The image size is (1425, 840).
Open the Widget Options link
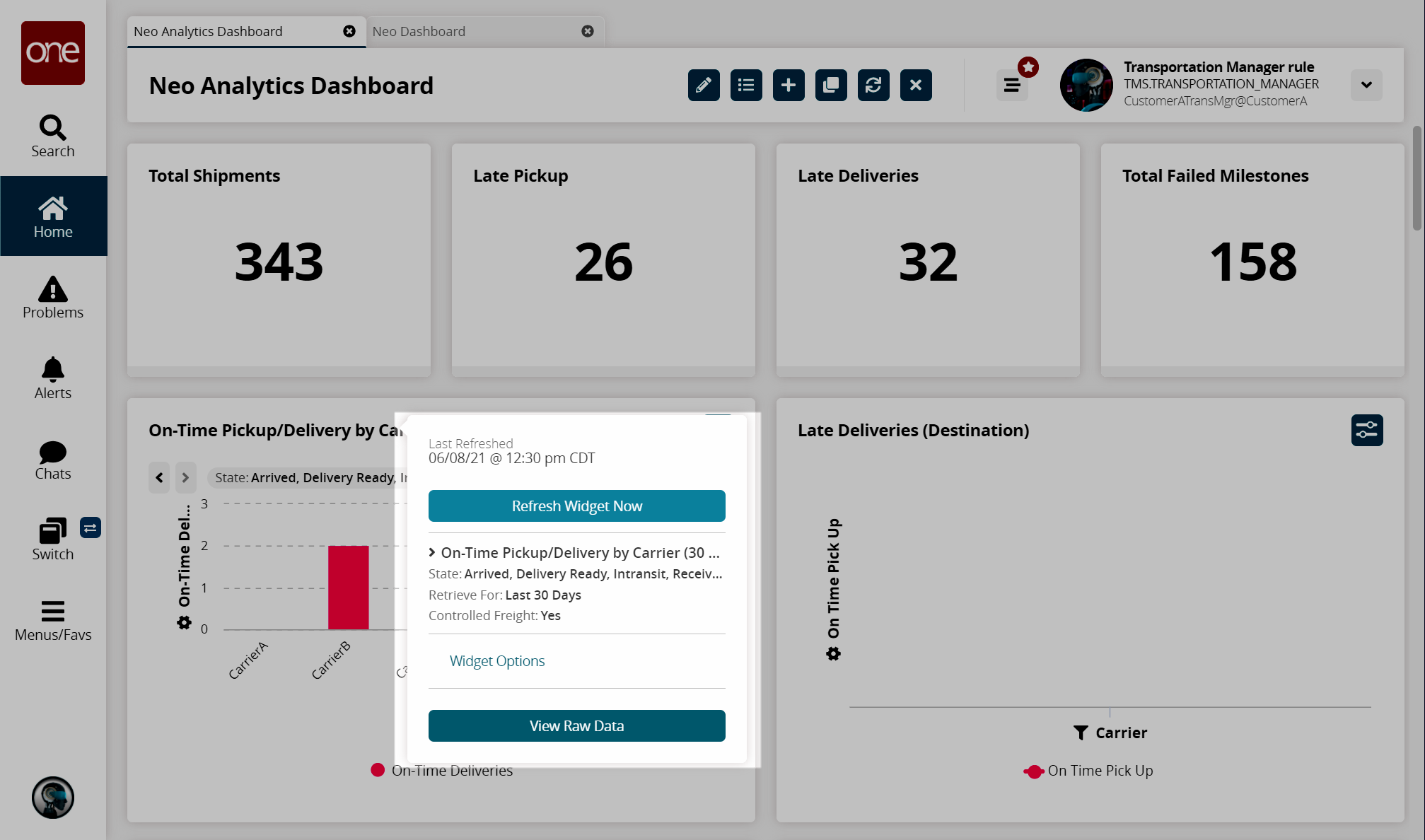coord(497,660)
